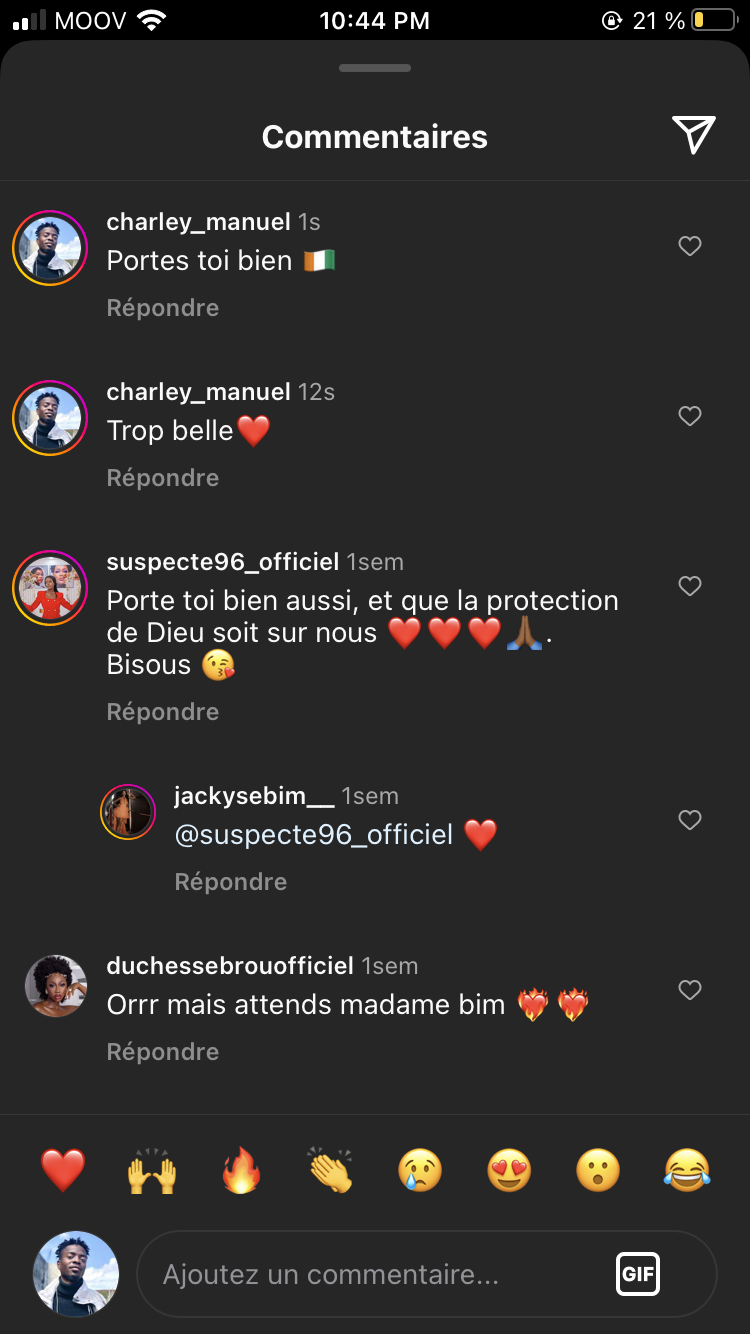The image size is (750, 1334).
Task: Insert the heart-eyes emoji
Action: point(508,1170)
